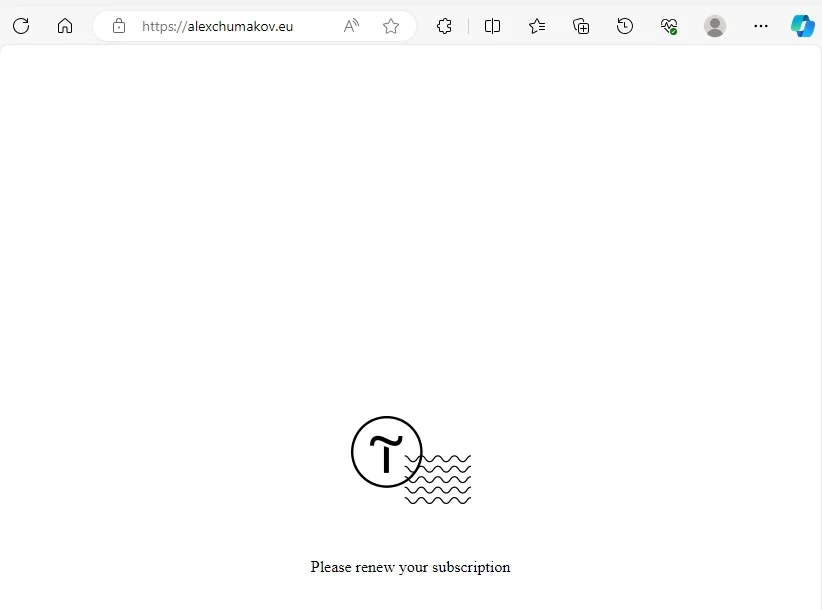Open the Collections panel

click(x=581, y=26)
